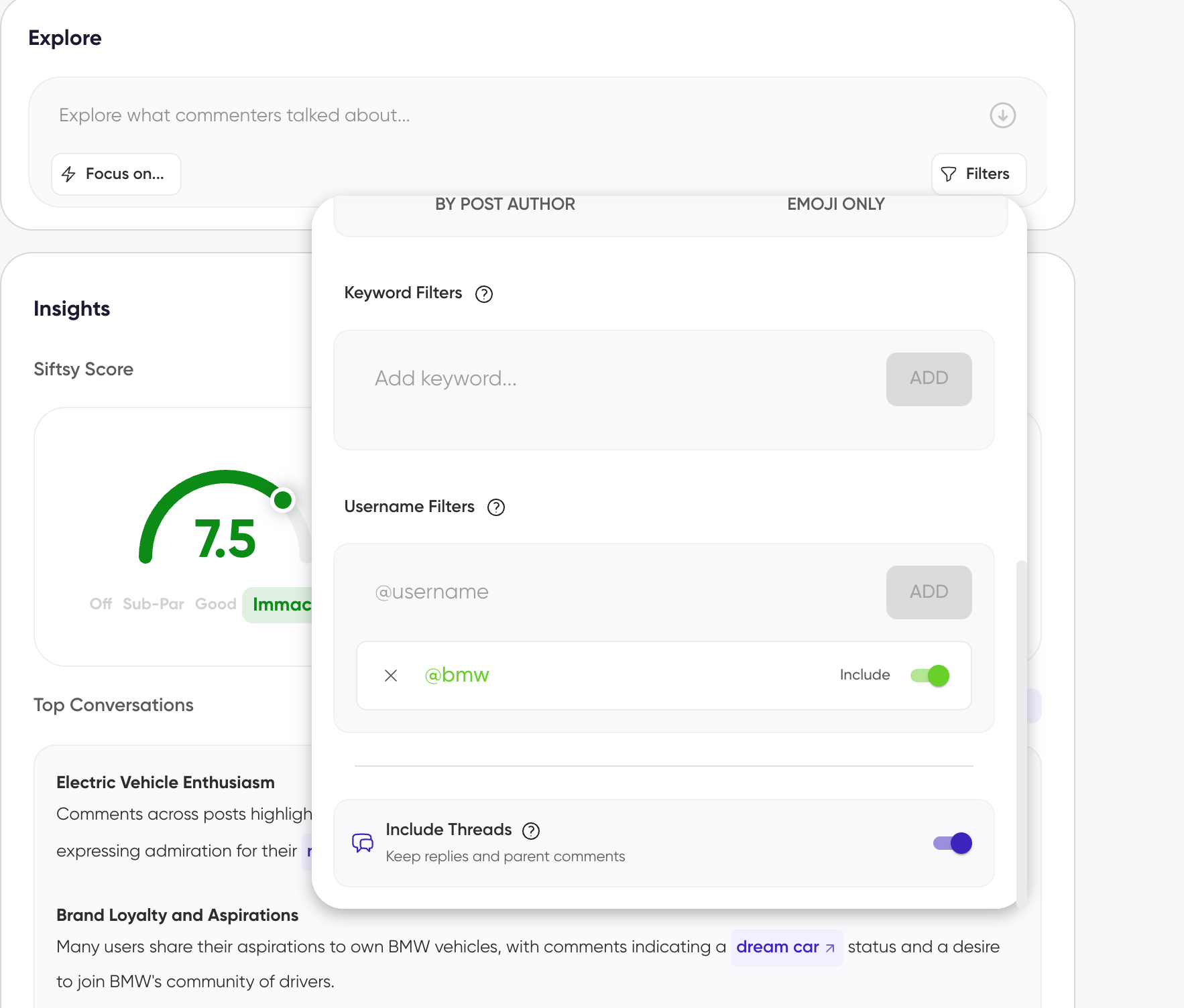Select the EMOJI ONLY option
Image resolution: width=1184 pixels, height=1008 pixels.
click(835, 204)
